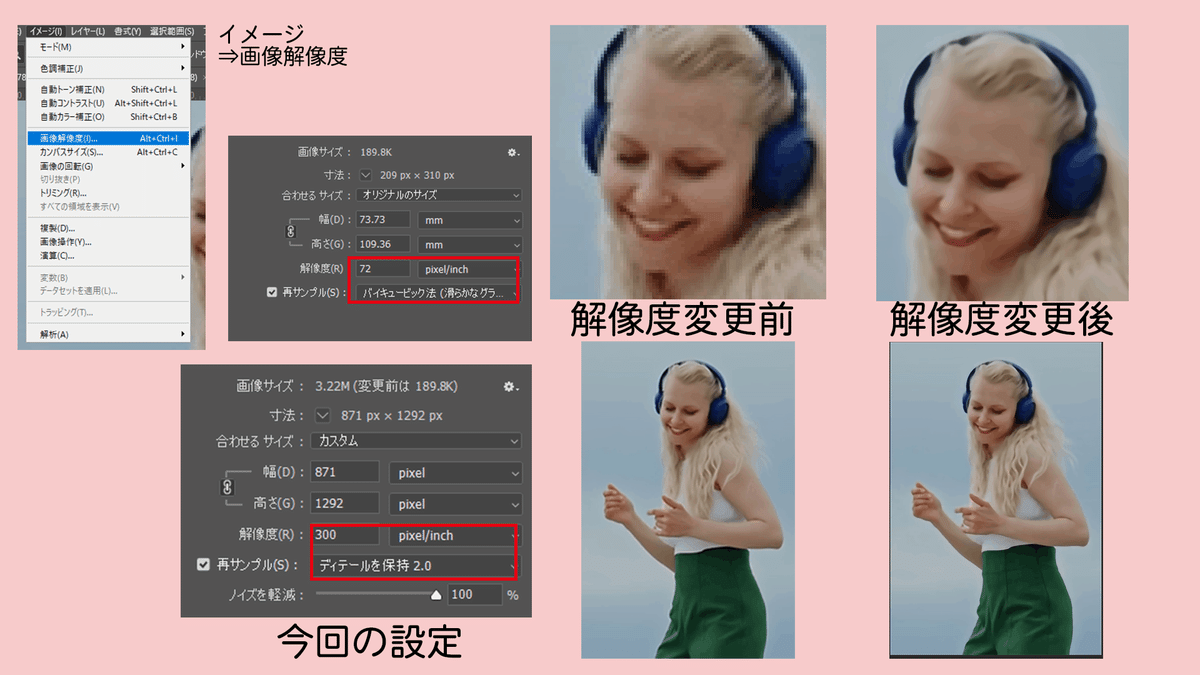The height and width of the screenshot is (675, 1200).
Task: Click the ノイズを軽減 value field showing 100
Action: click(474, 594)
